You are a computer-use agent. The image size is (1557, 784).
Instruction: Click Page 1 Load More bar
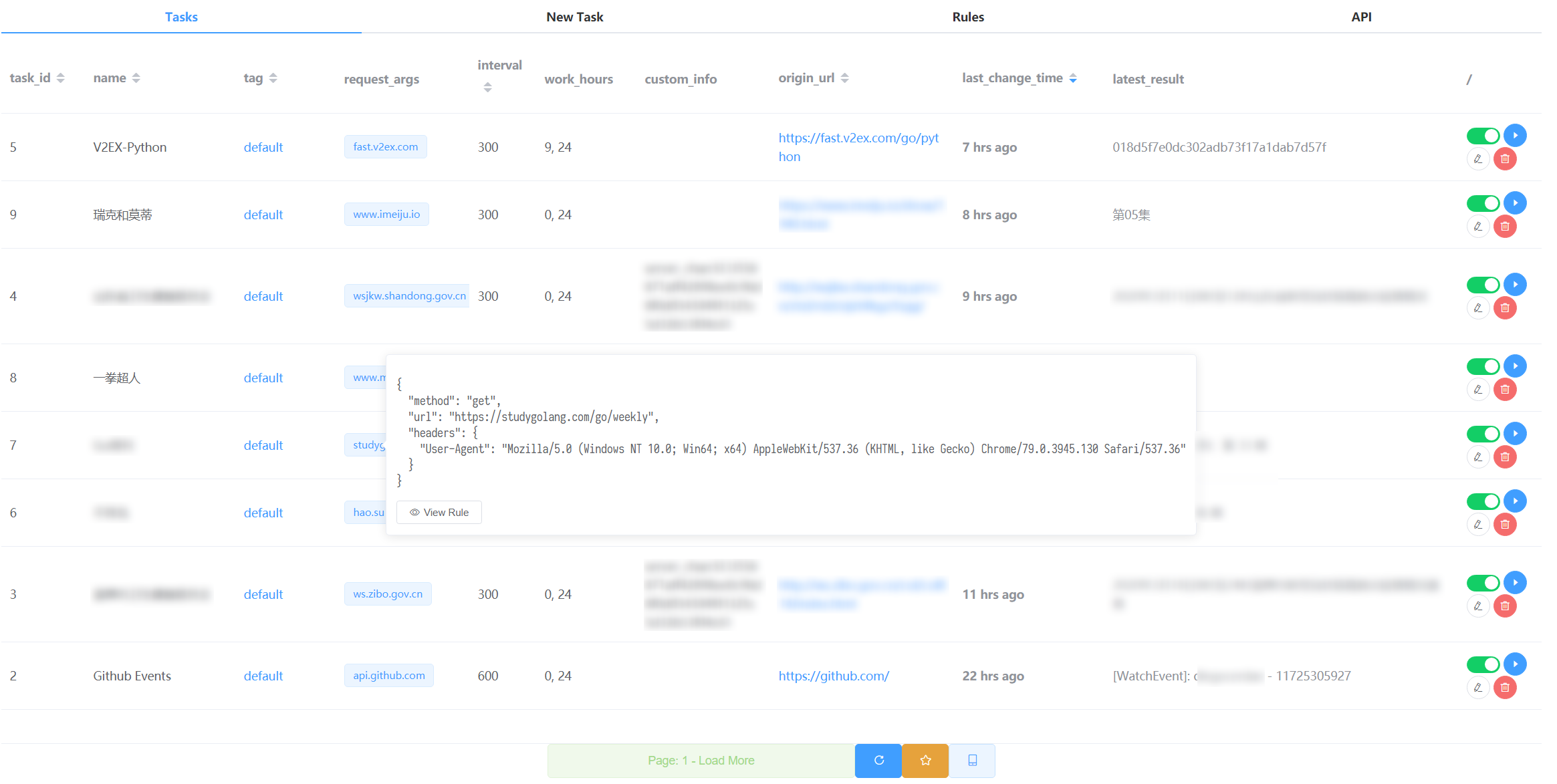tap(701, 761)
